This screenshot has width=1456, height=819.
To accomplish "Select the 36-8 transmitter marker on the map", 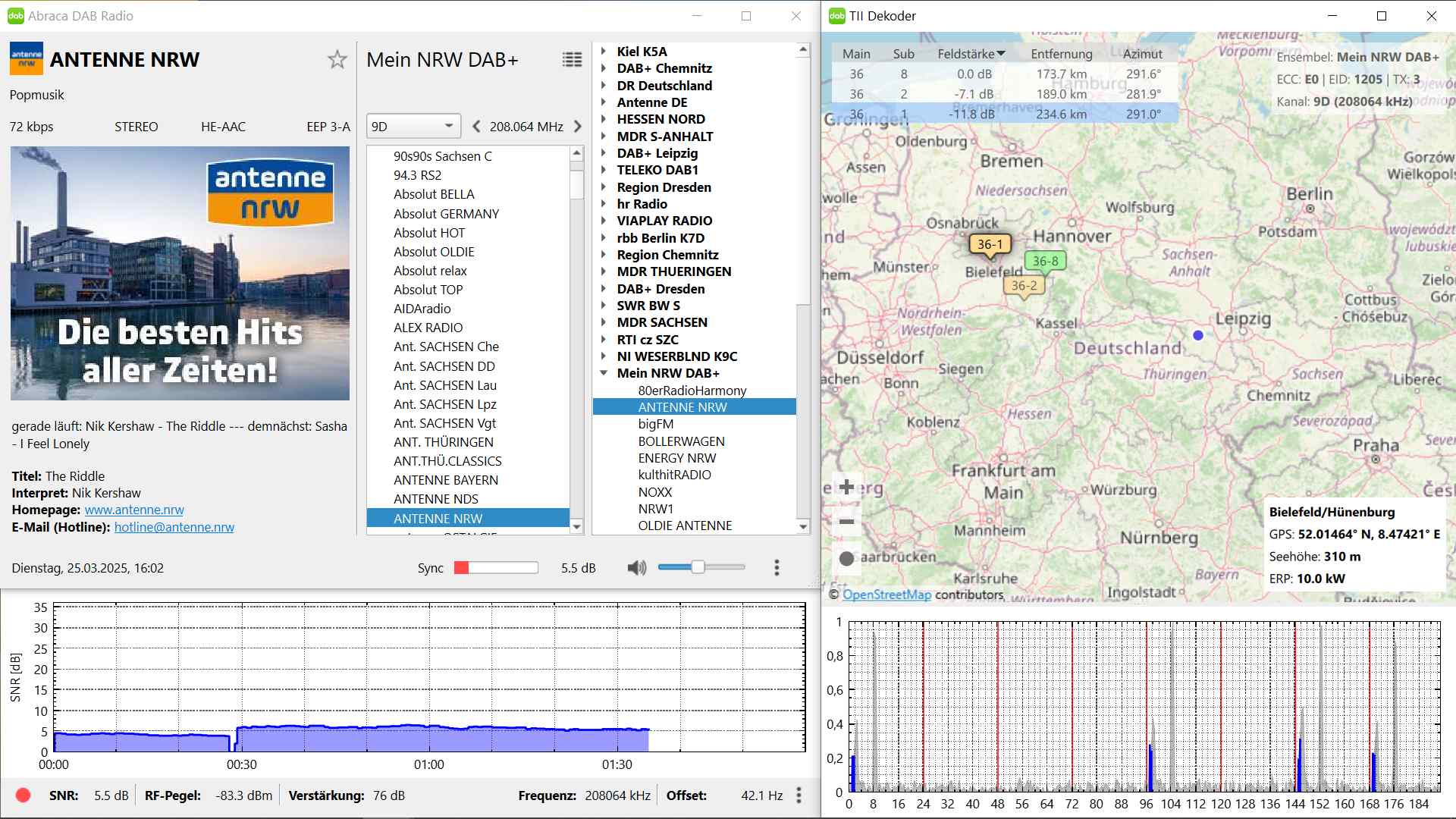I will pyautogui.click(x=1045, y=262).
